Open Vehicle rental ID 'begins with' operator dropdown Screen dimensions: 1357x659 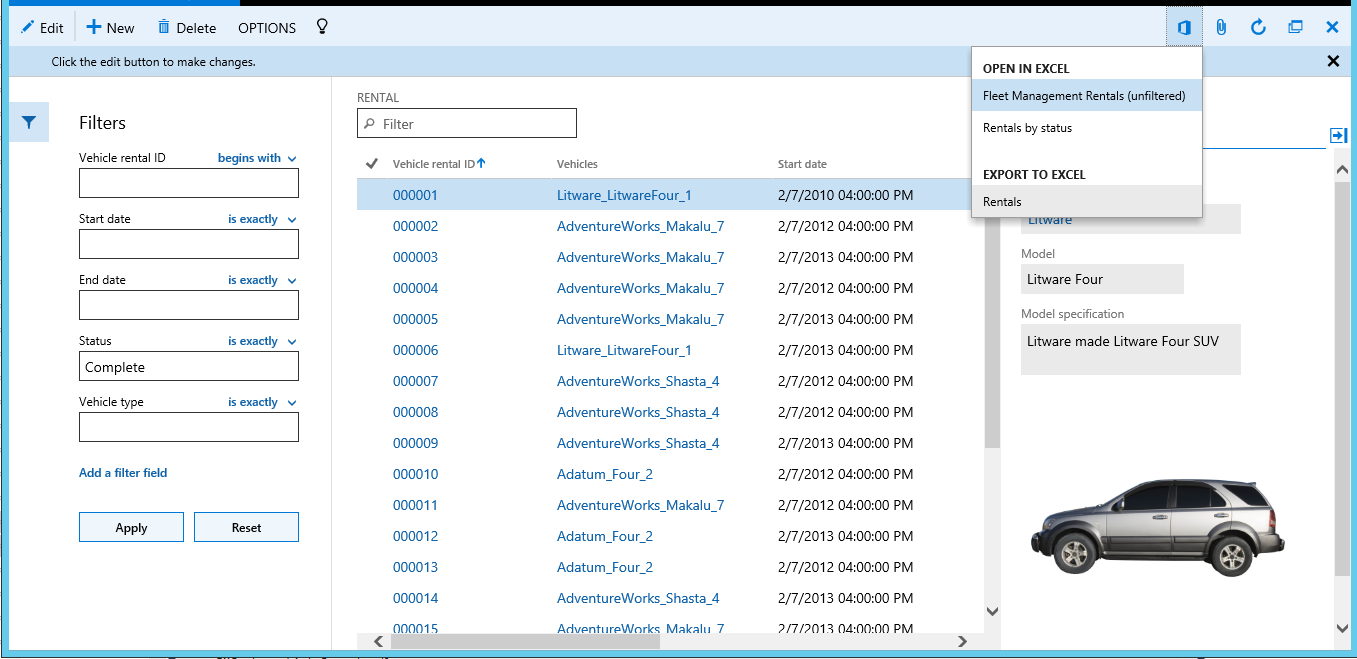click(257, 158)
